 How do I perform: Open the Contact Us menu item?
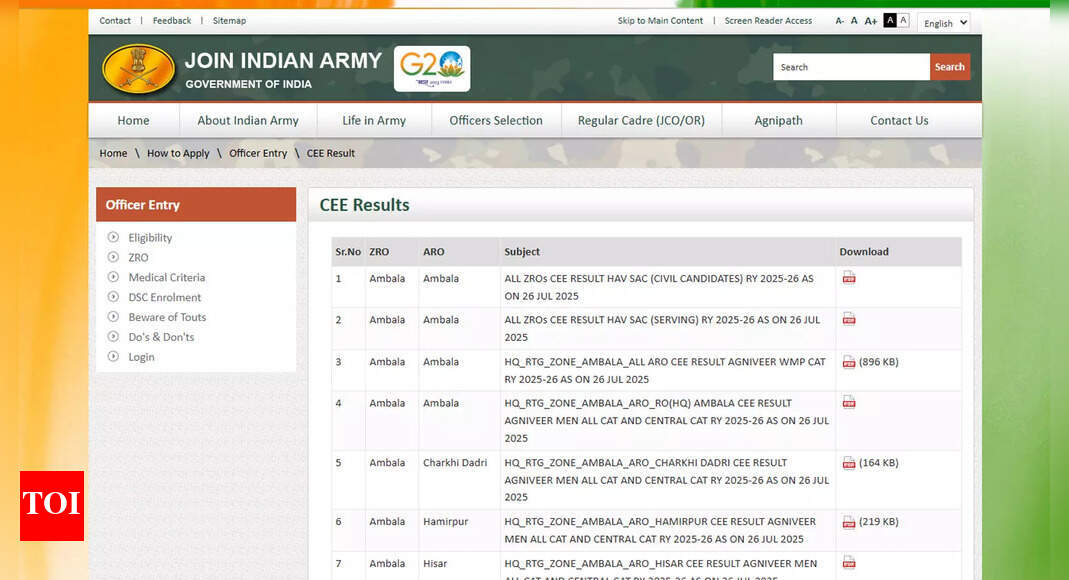(899, 121)
